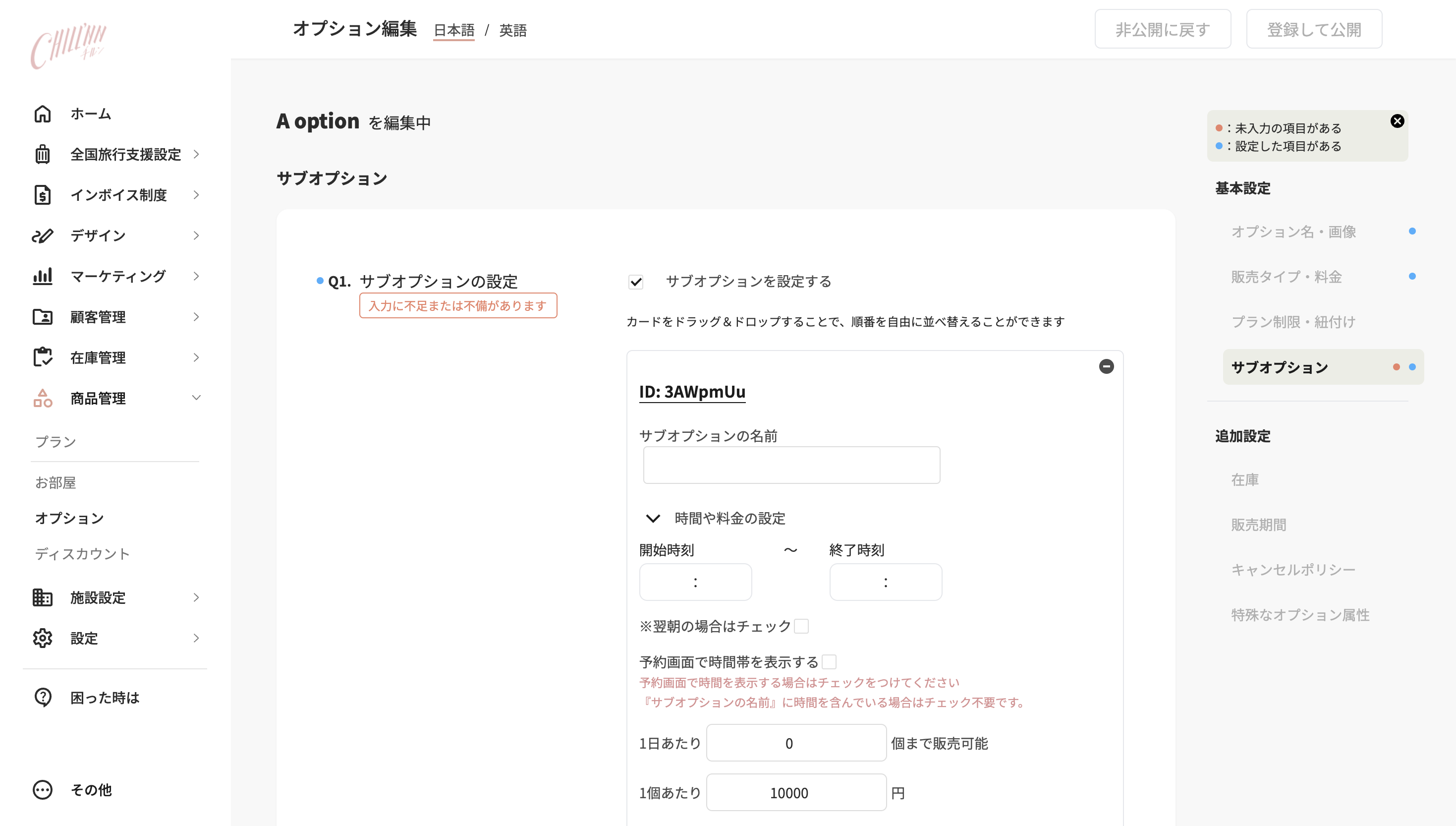
Task: Click the 登録して公開 button
Action: pos(1314,29)
